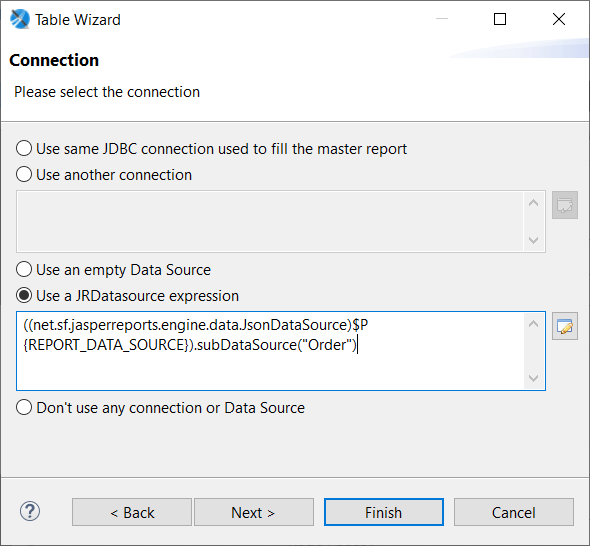590x546 pixels.
Task: Click the disabled connection editor icon
Action: pos(565,205)
